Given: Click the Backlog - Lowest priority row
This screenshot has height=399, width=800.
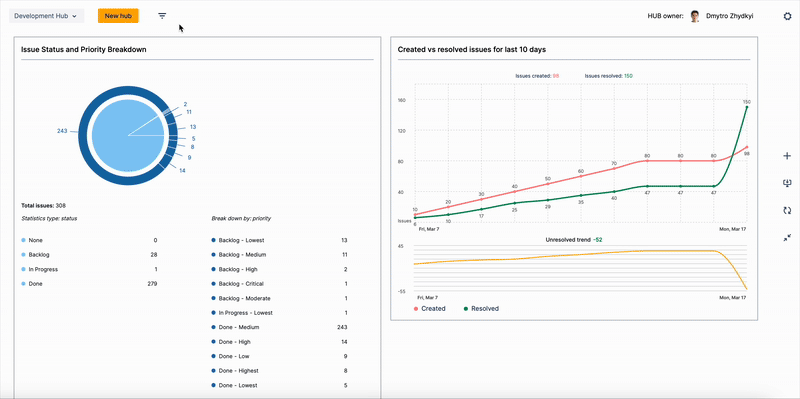Looking at the screenshot, I should [x=280, y=240].
